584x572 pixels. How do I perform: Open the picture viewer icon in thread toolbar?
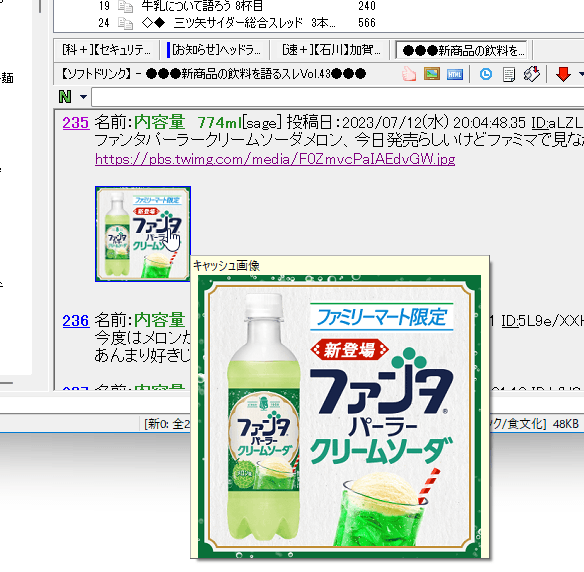coord(432,74)
